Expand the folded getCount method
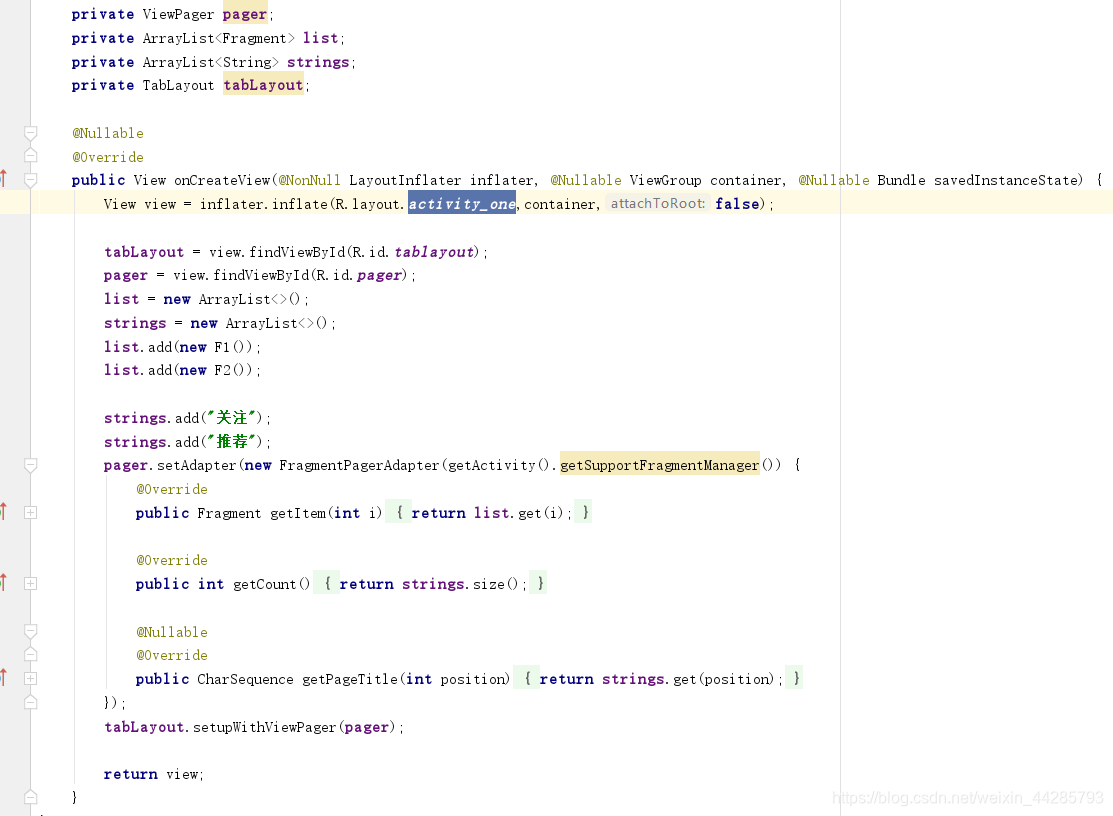The height and width of the screenshot is (816, 1113). (31, 583)
